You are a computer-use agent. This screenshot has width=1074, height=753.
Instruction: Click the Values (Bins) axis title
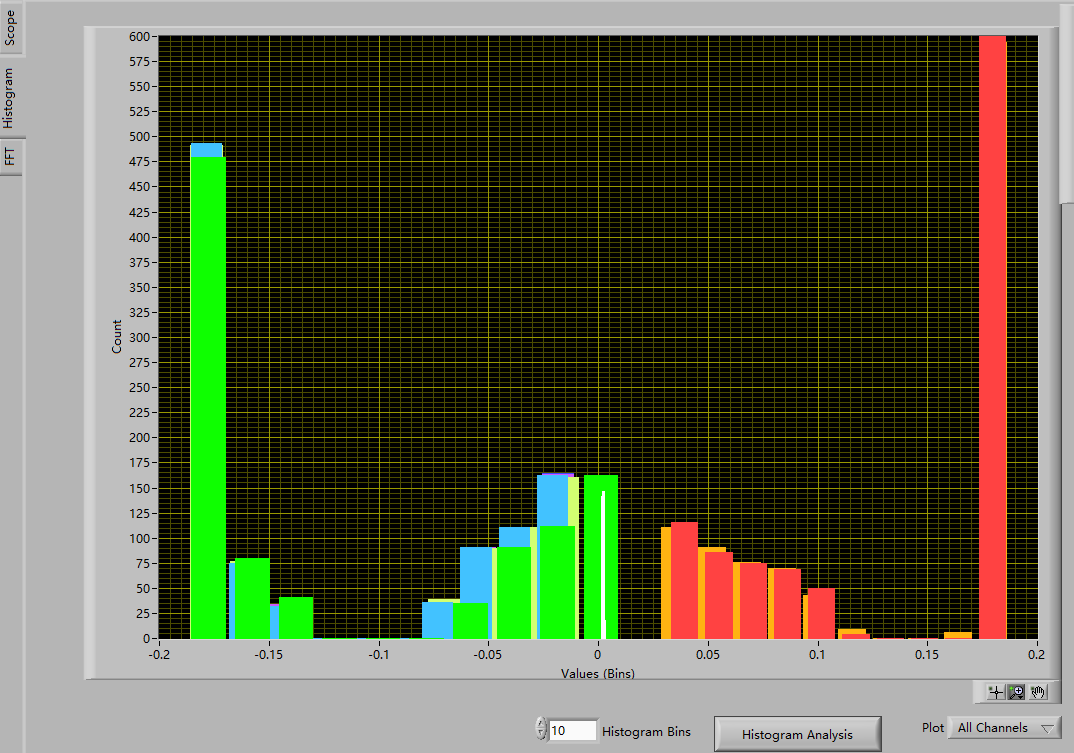(598, 674)
